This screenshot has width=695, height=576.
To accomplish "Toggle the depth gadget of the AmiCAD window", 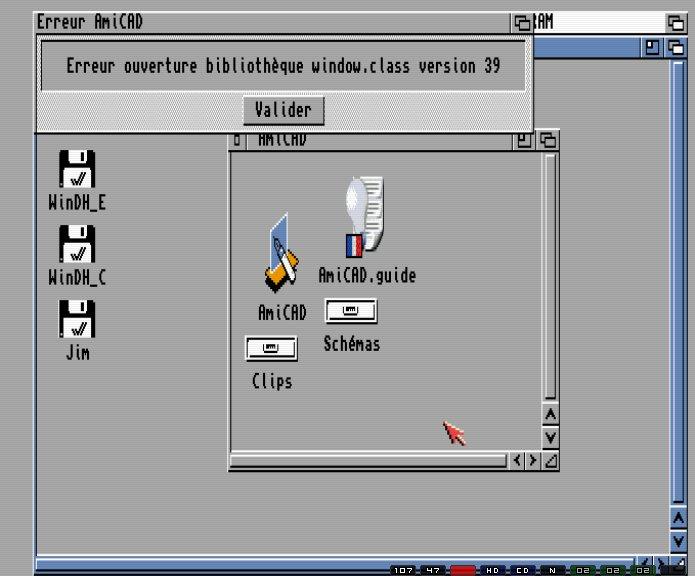I will tap(547, 141).
